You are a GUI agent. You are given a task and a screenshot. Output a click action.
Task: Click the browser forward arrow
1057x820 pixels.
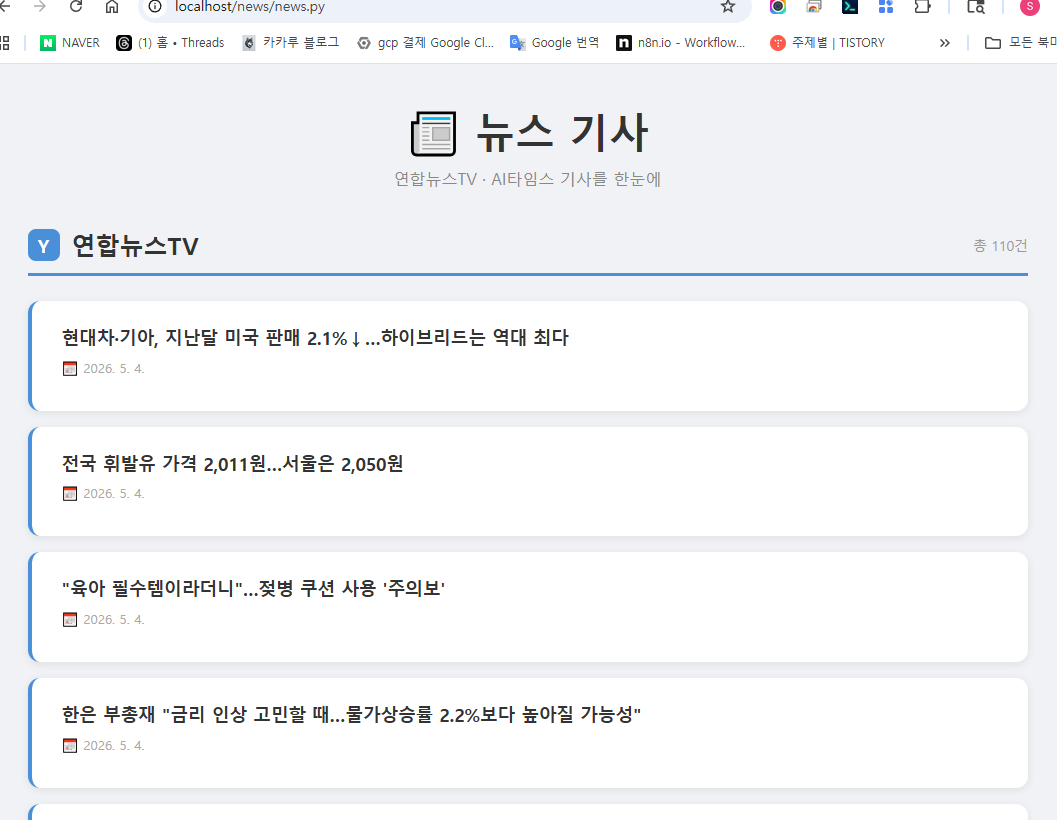(x=40, y=7)
